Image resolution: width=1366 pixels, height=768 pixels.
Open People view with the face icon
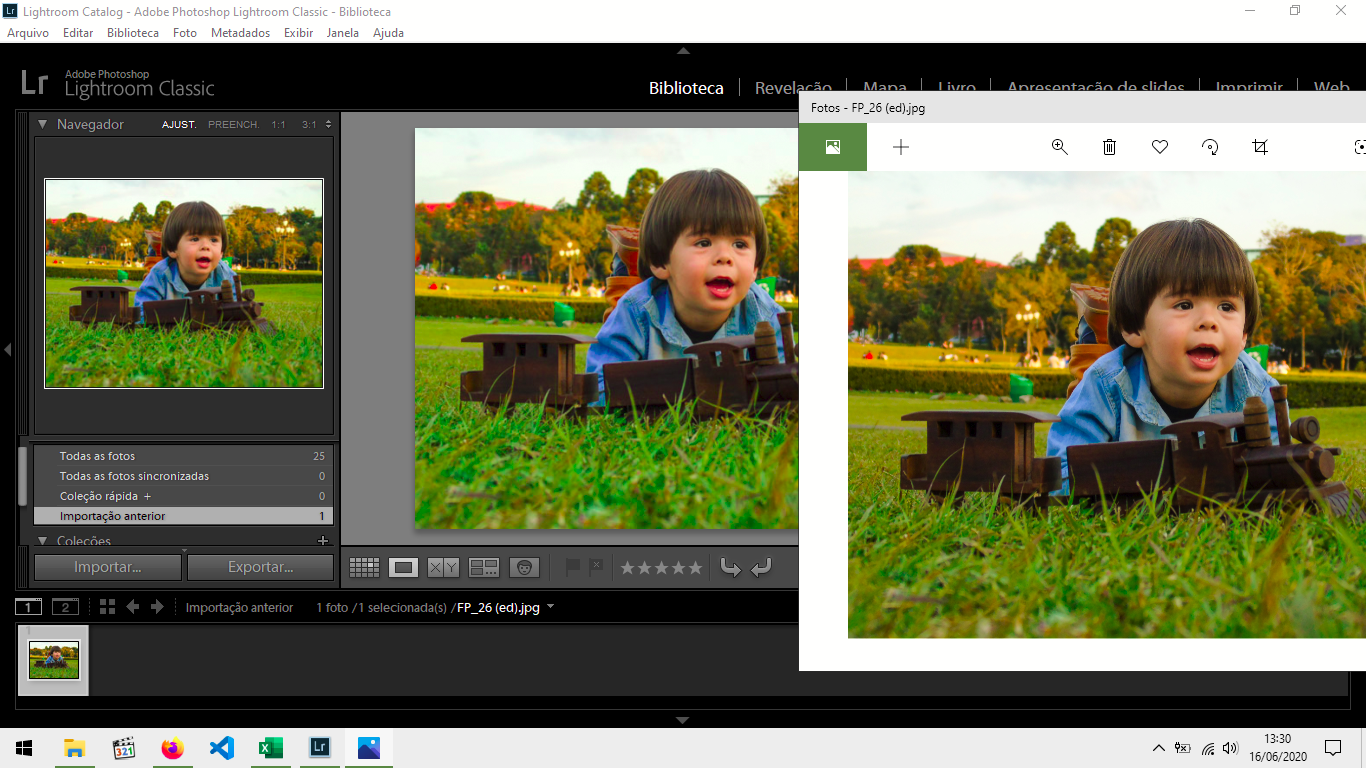(x=524, y=567)
